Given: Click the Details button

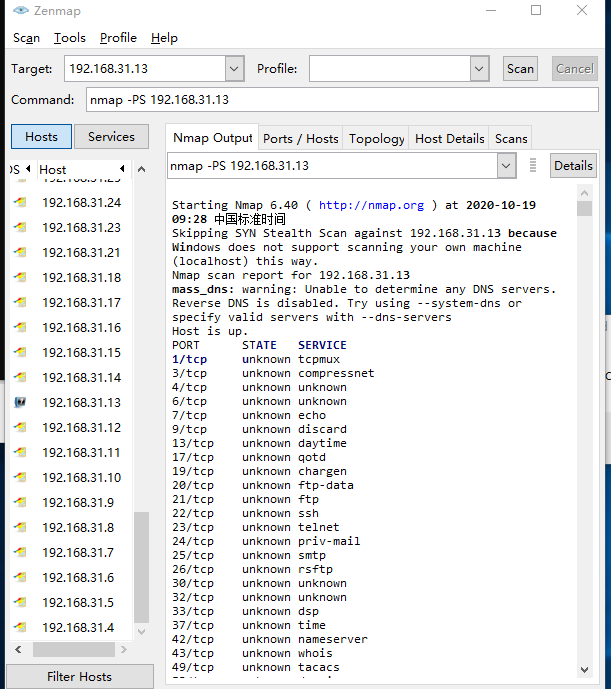Looking at the screenshot, I should tap(573, 166).
